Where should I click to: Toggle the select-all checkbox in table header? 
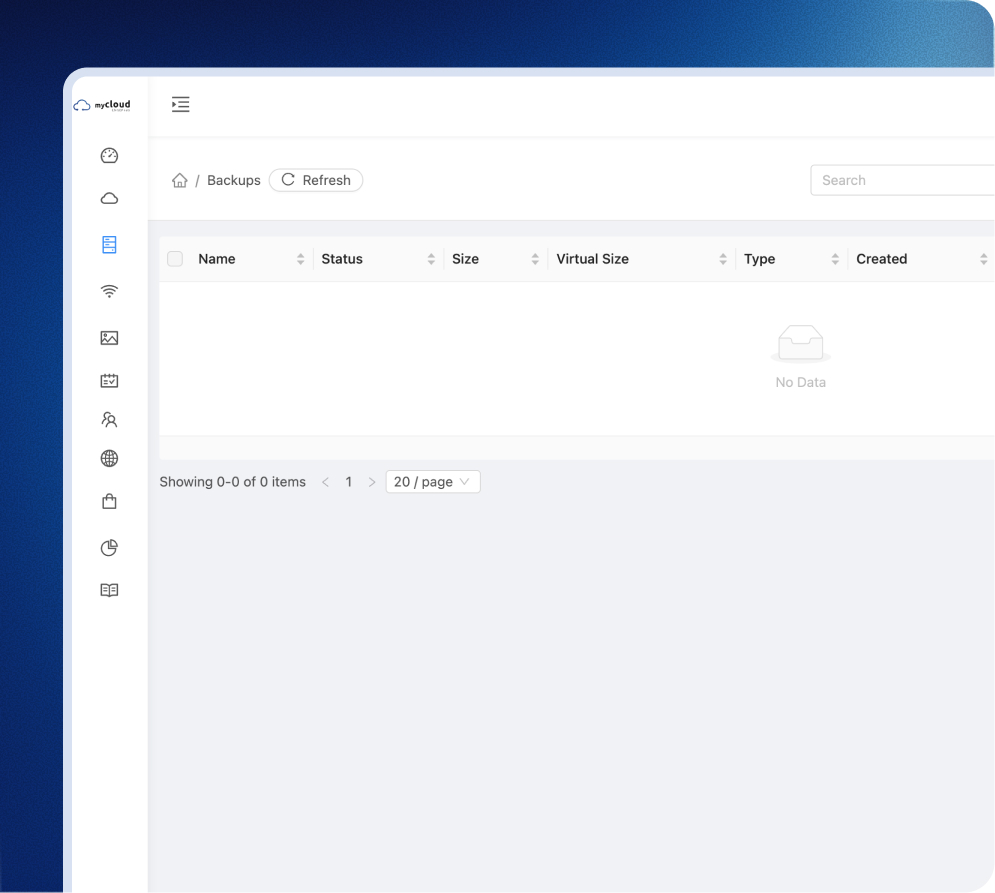coord(175,259)
